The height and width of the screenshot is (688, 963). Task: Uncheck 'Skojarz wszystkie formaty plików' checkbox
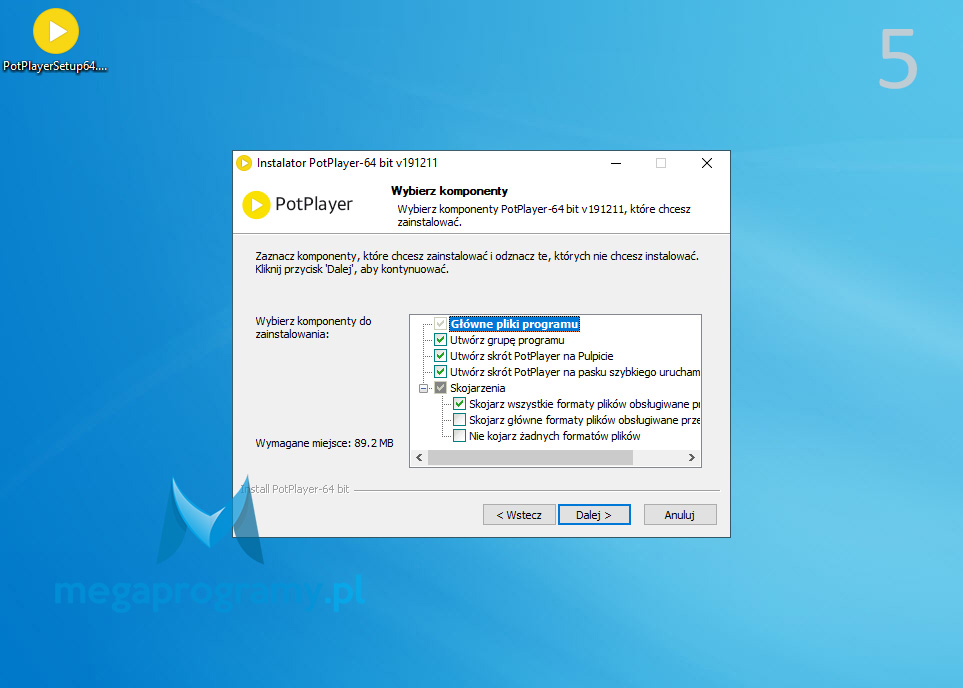(x=459, y=404)
